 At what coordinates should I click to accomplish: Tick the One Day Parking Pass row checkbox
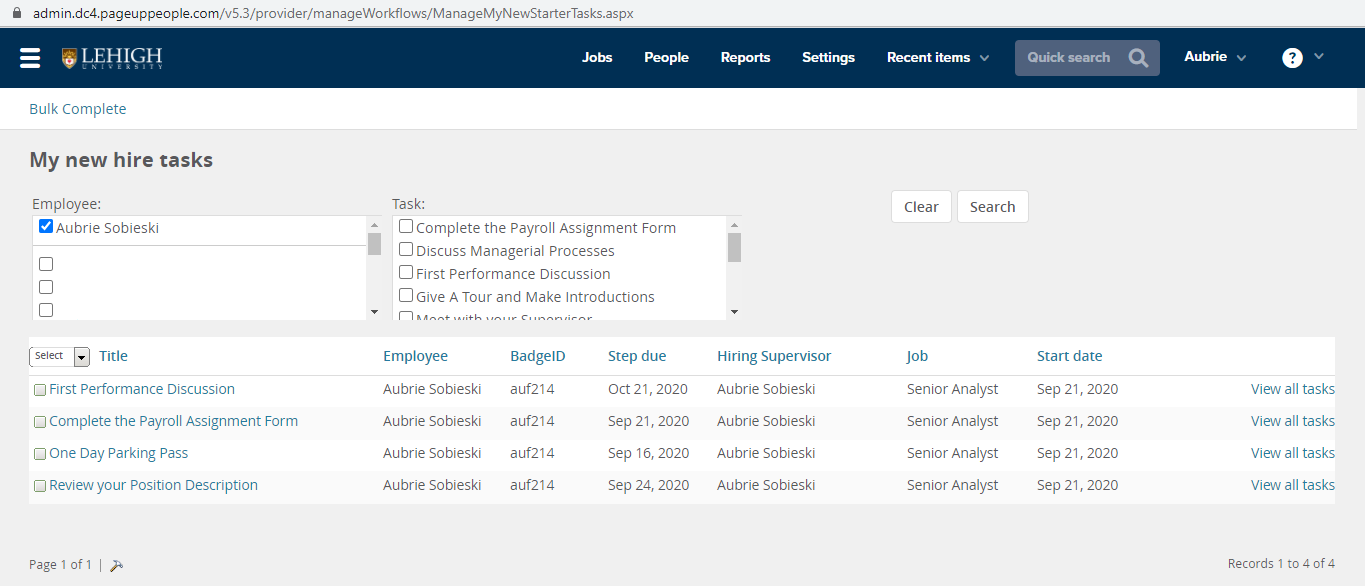coord(40,454)
